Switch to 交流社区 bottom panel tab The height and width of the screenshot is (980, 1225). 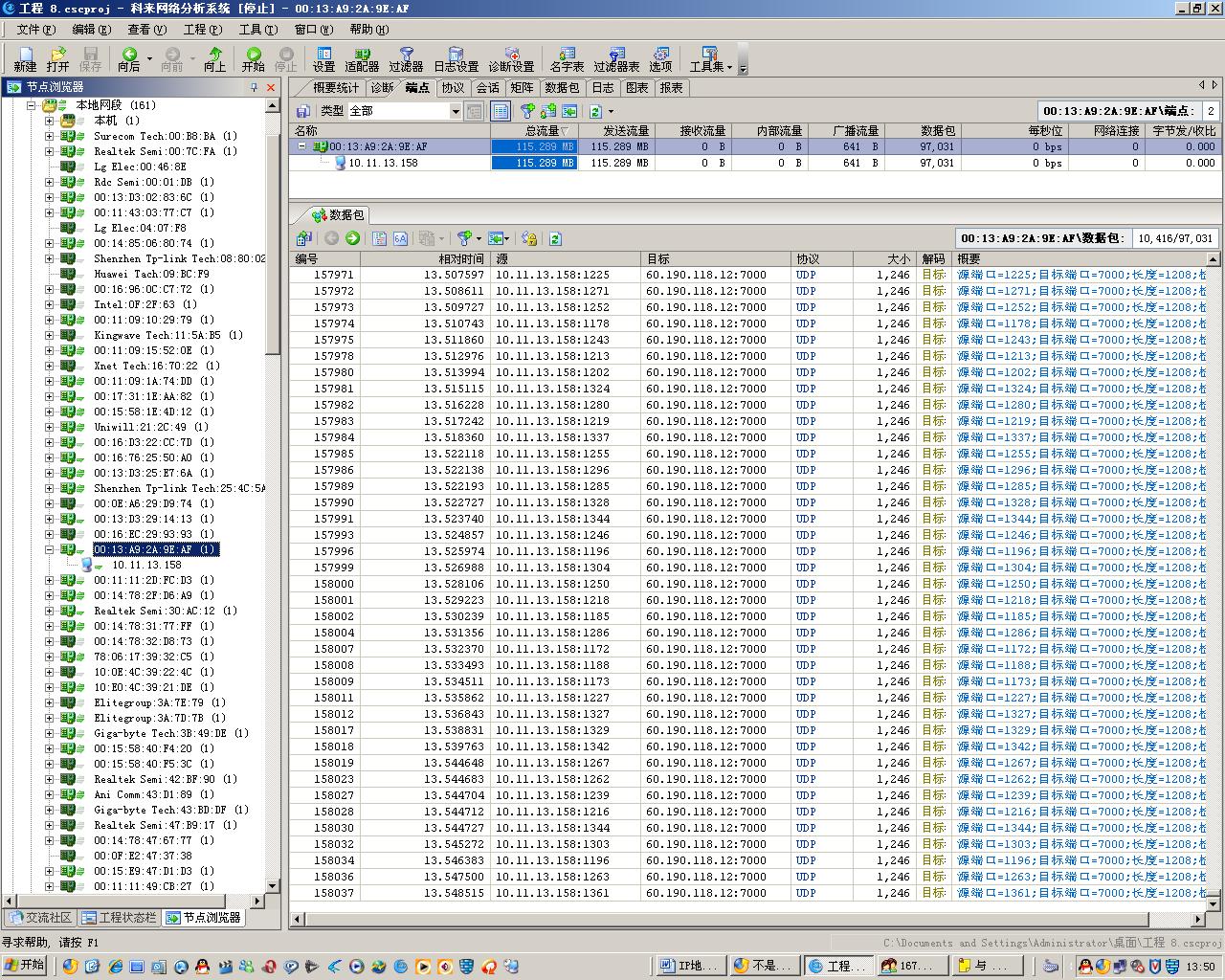coord(40,918)
